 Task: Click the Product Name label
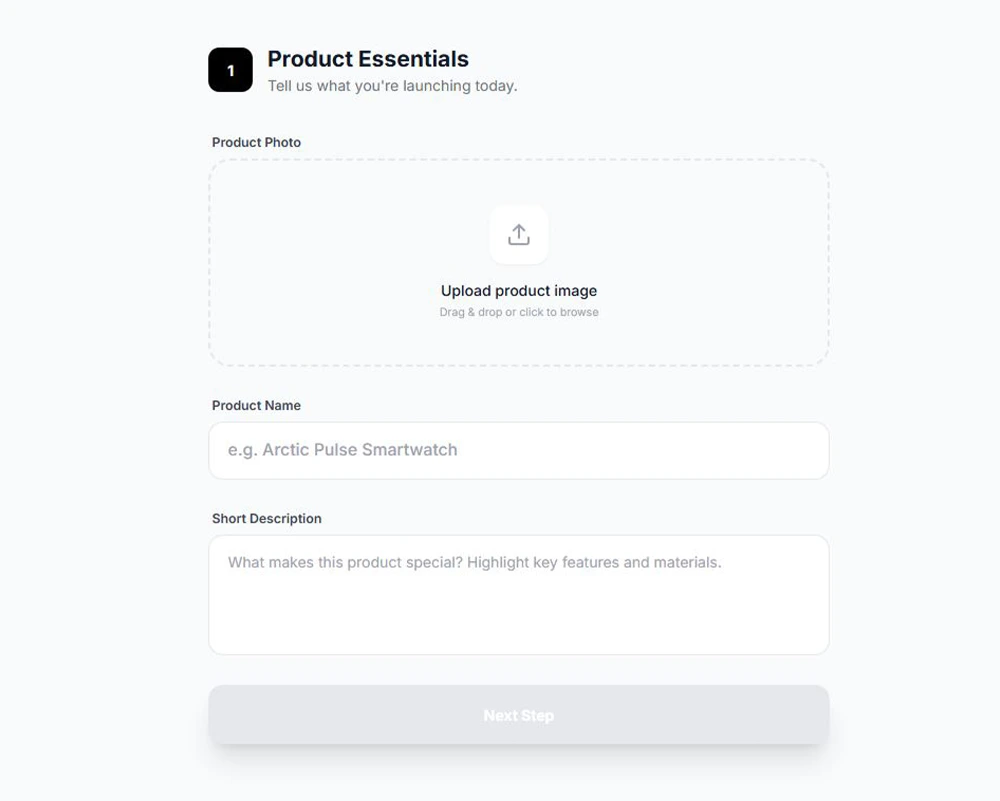[x=256, y=405]
